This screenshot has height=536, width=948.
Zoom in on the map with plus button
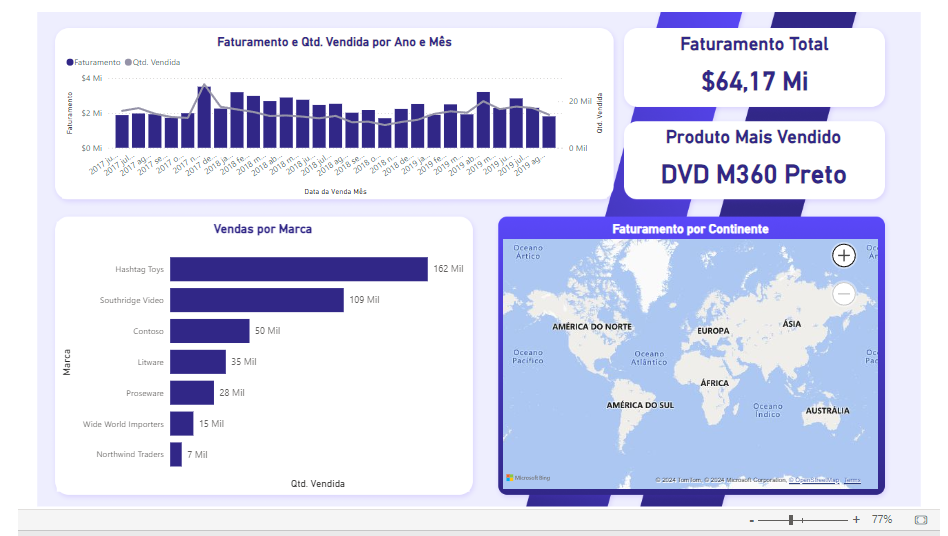[844, 255]
